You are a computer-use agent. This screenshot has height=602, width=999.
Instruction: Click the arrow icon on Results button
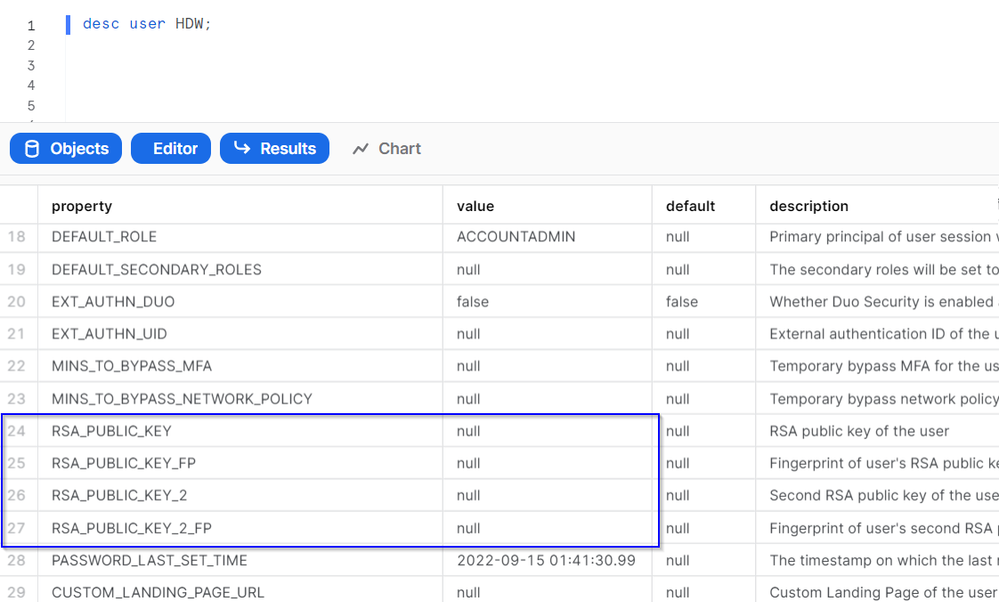point(242,149)
